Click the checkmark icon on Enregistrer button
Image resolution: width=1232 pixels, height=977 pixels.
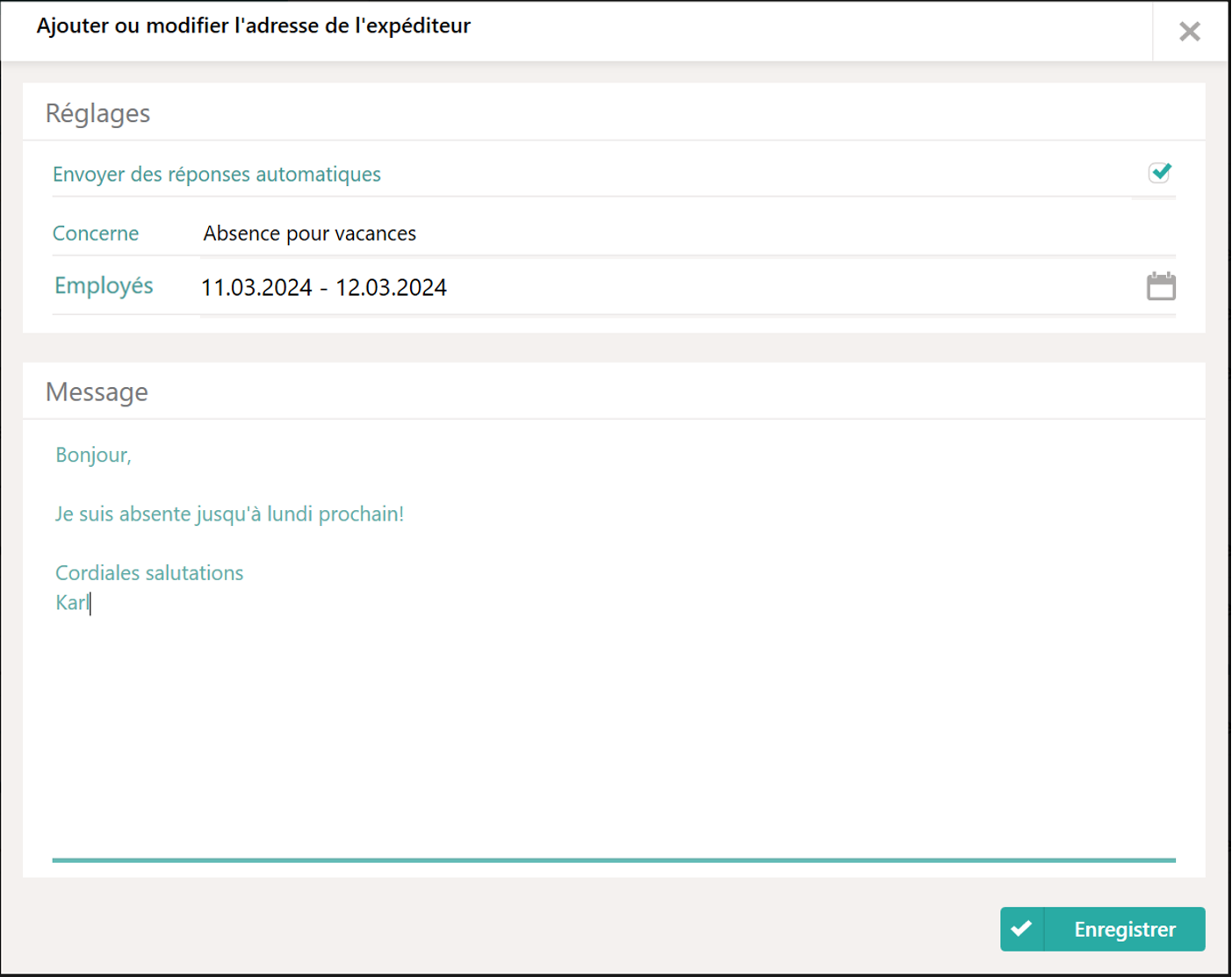tap(1021, 929)
